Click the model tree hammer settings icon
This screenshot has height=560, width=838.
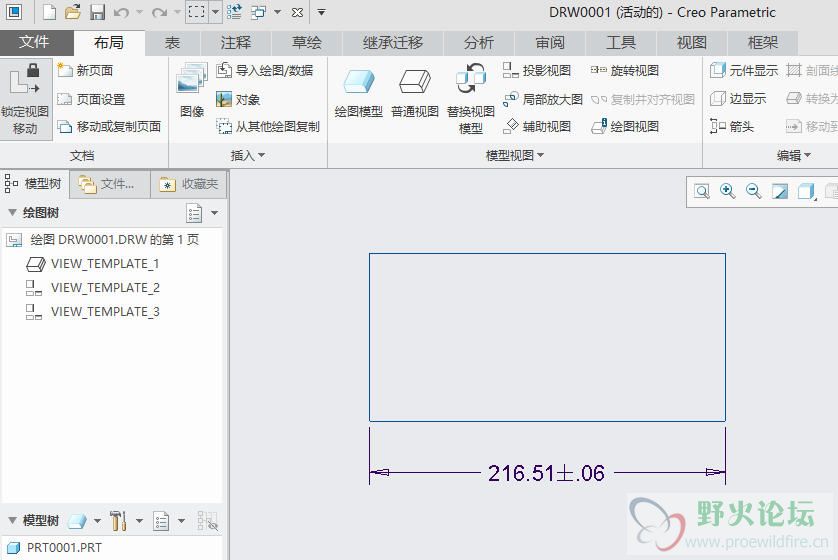tap(118, 520)
